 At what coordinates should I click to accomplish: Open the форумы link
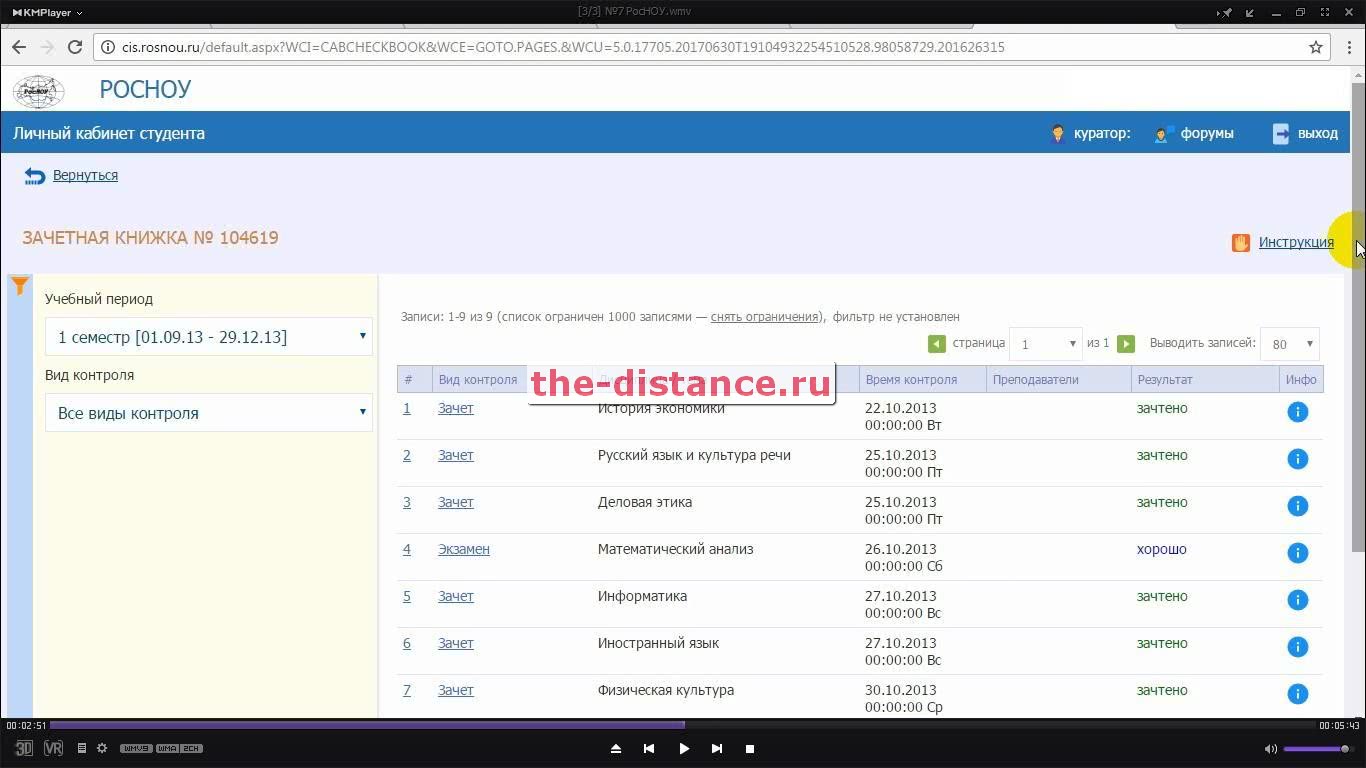click(x=1206, y=133)
